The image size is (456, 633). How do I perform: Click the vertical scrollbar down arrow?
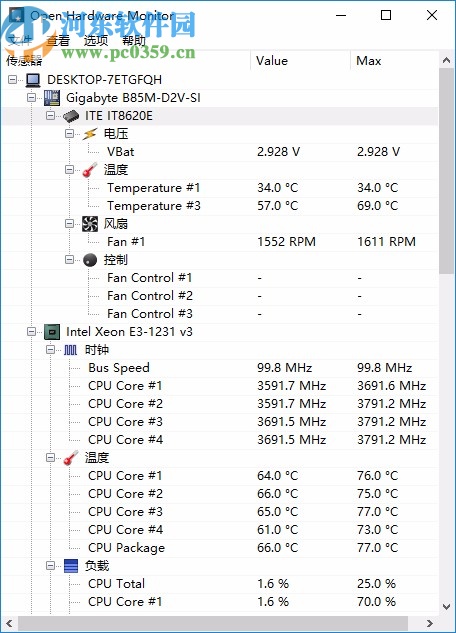[446, 607]
